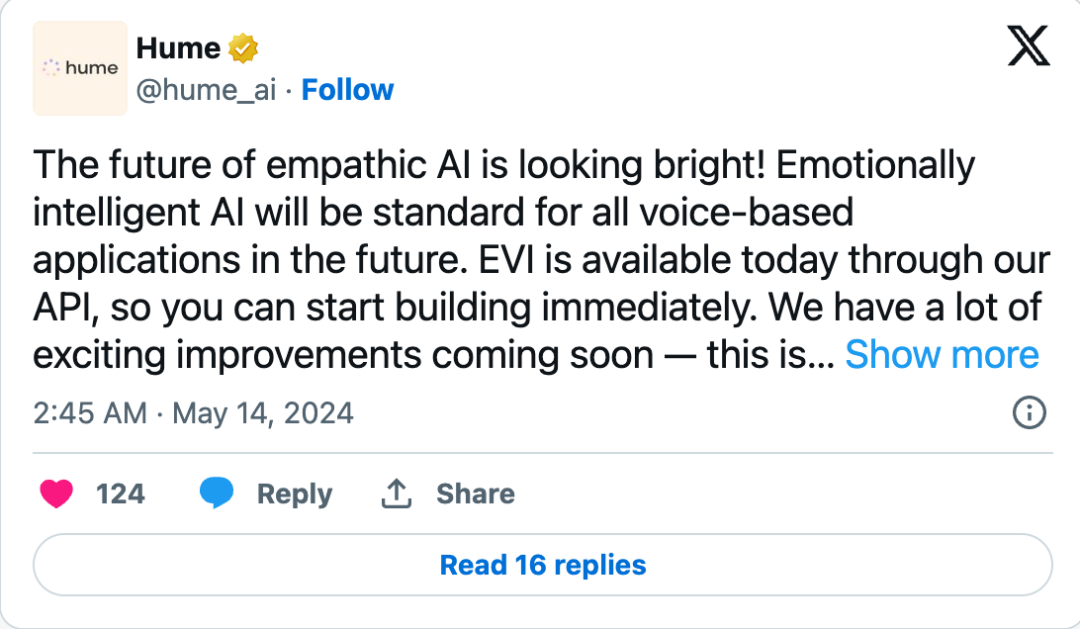Open the Twitter info circle icon
Viewport: 1080px width, 629px height.
click(x=1029, y=412)
